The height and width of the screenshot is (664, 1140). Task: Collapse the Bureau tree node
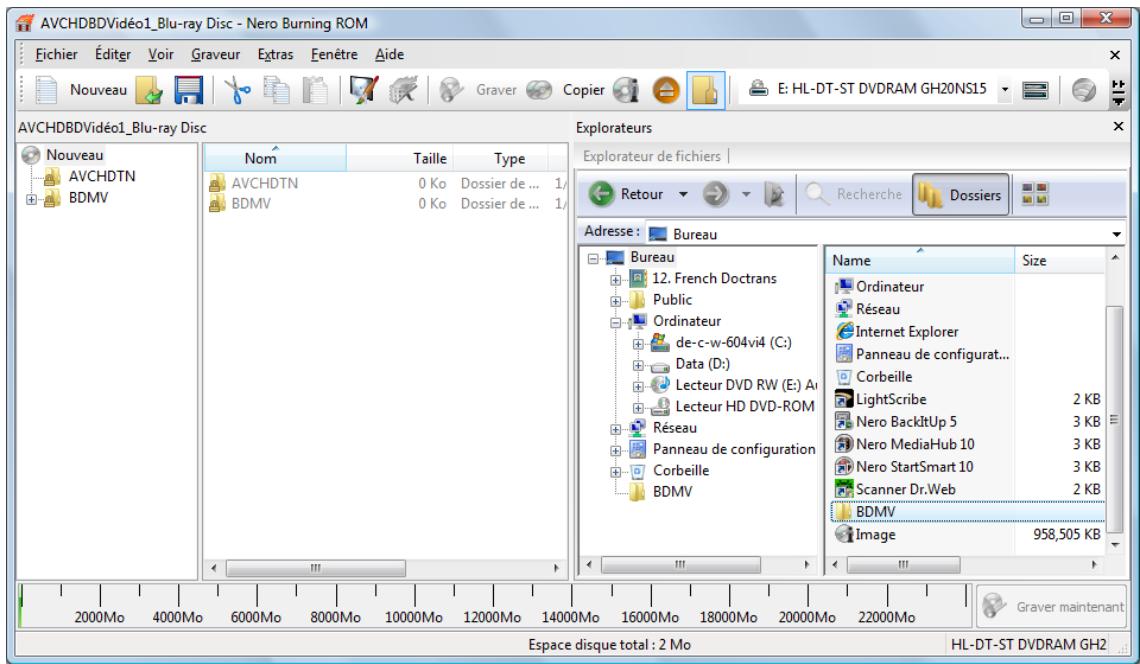click(593, 258)
